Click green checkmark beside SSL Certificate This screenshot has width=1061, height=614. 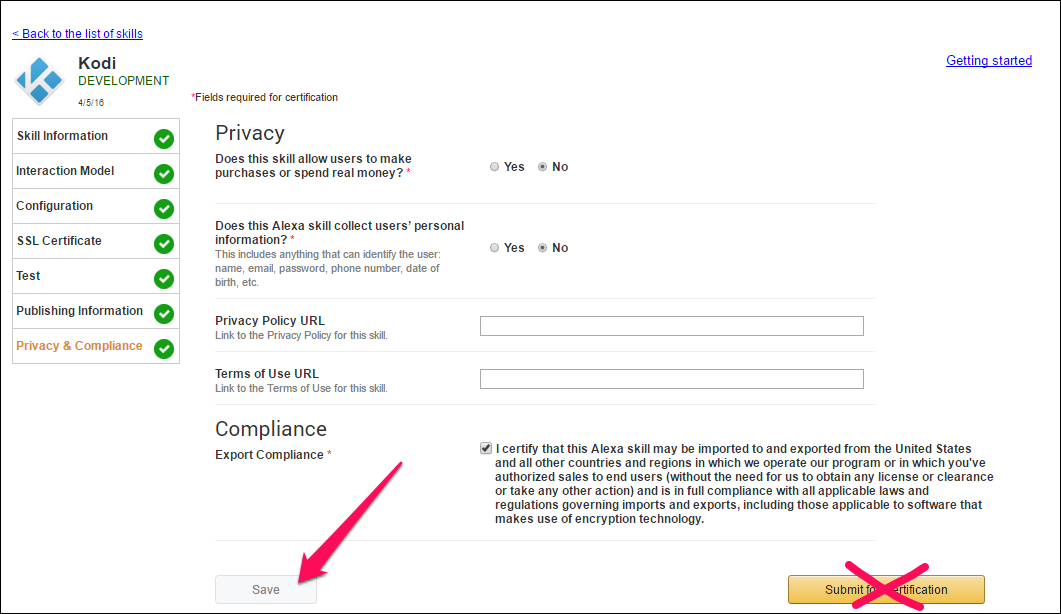[164, 244]
